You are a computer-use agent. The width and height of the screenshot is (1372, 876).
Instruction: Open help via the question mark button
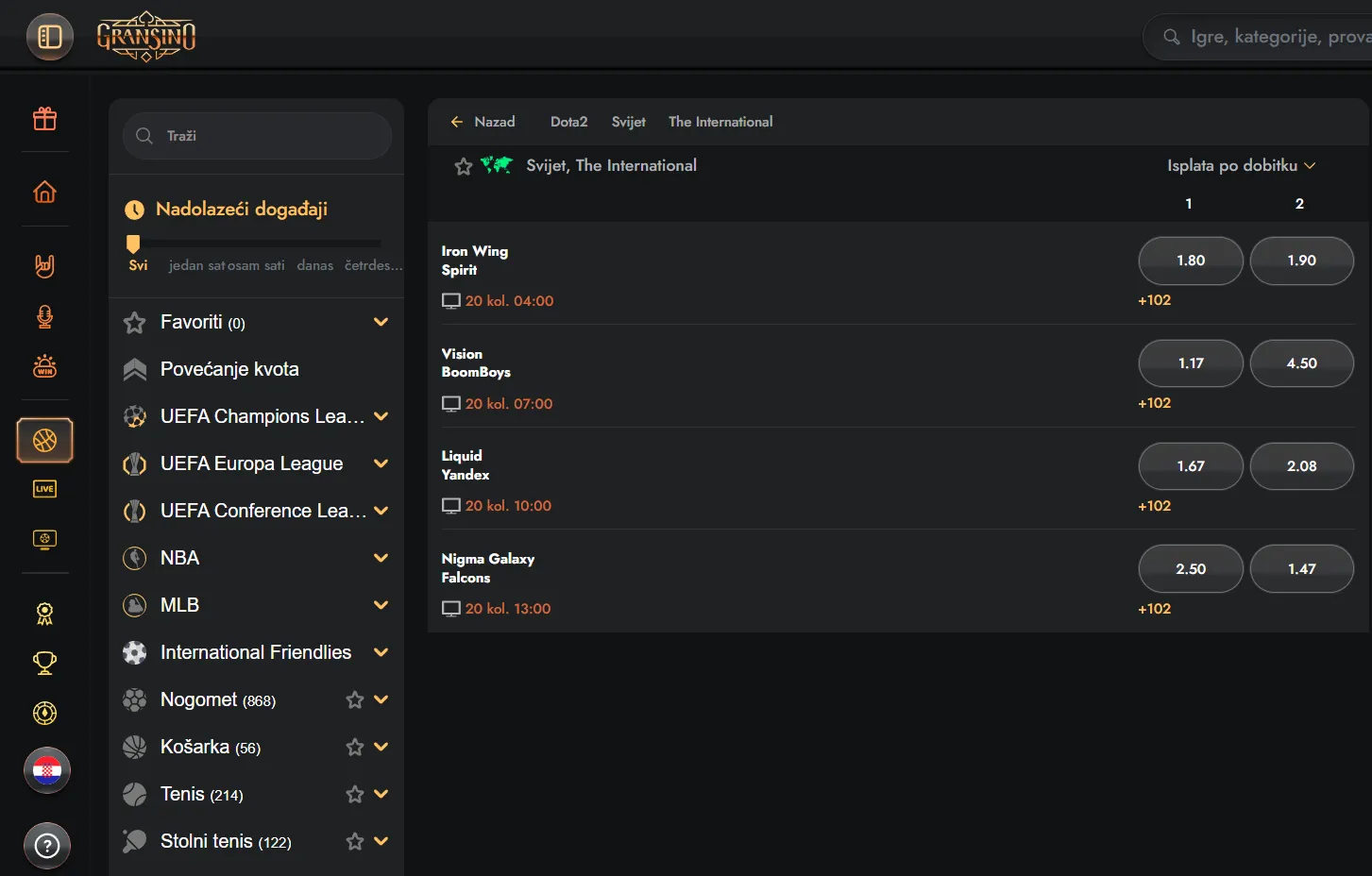47,846
